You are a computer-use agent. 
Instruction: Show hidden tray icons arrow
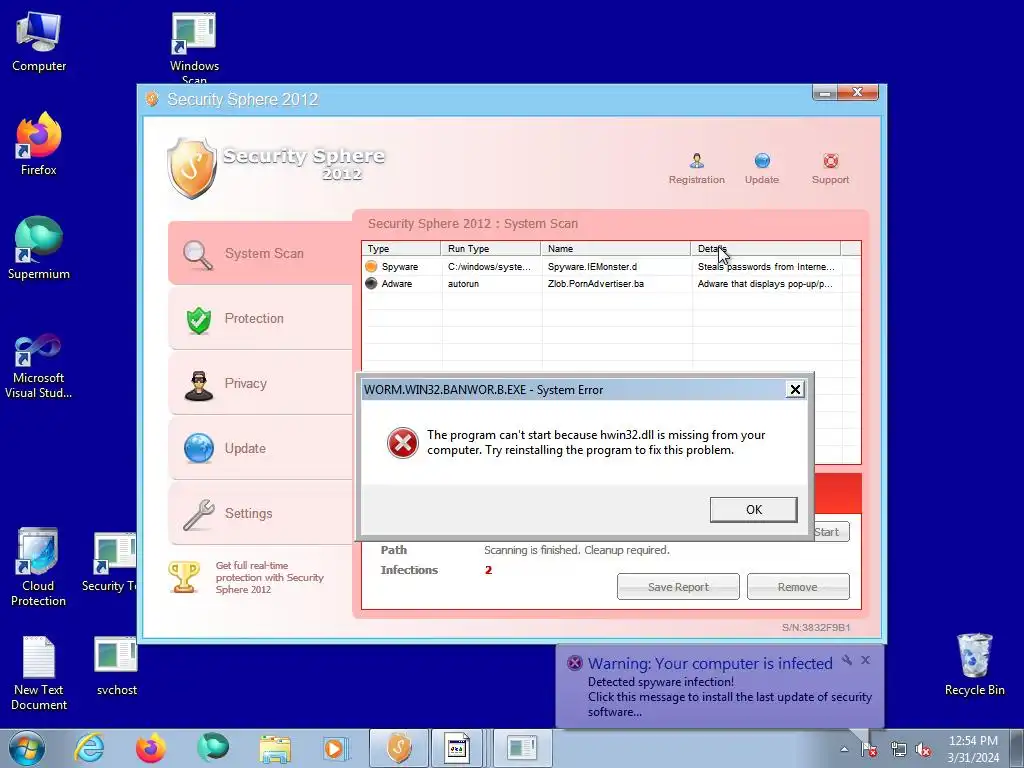click(844, 749)
